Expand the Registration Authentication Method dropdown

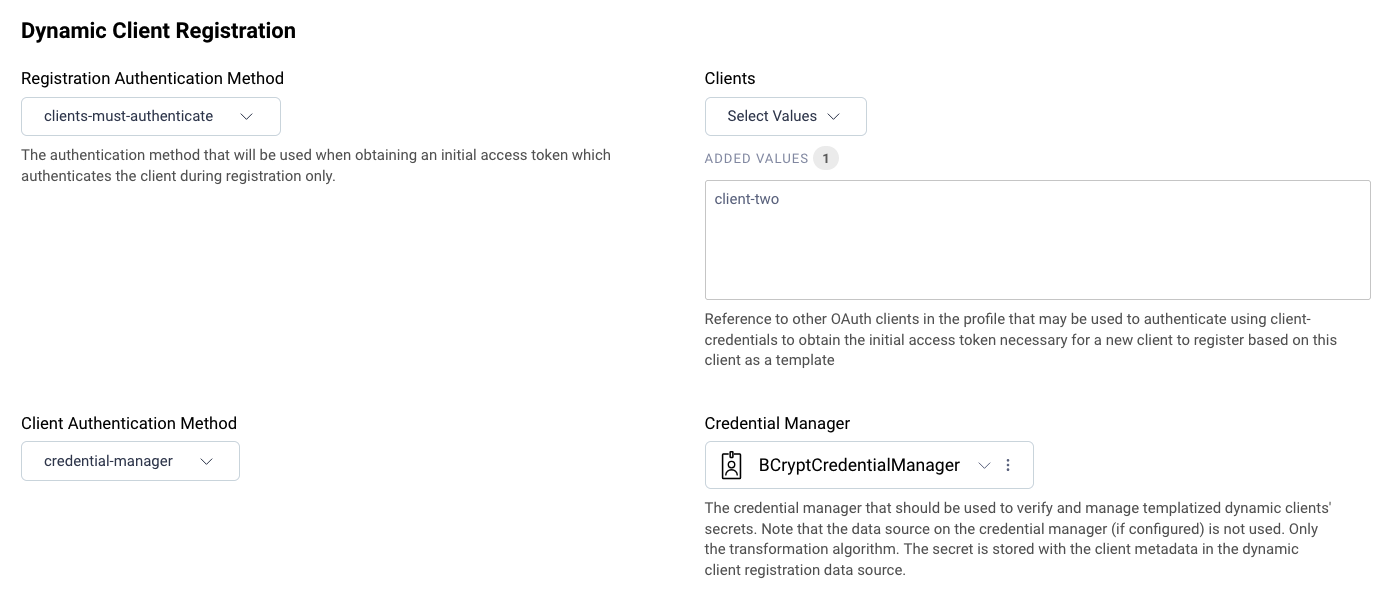247,116
